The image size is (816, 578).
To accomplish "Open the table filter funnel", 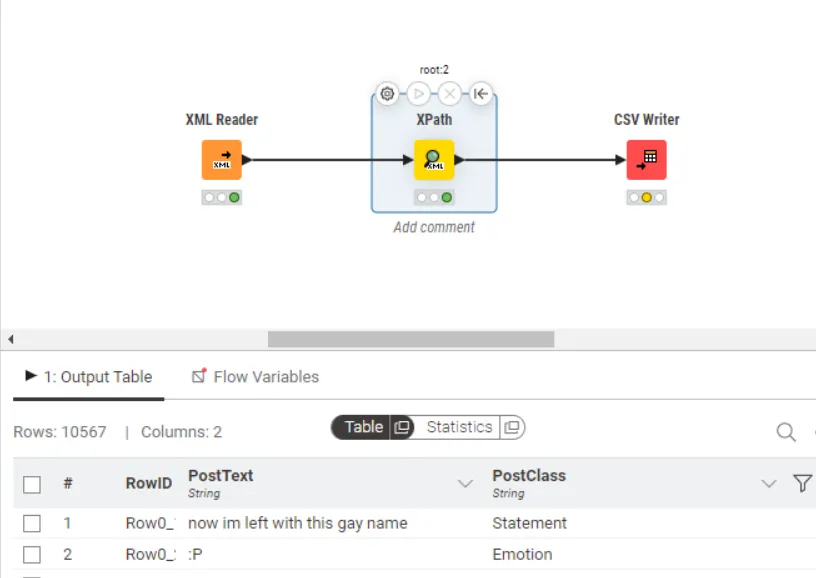I will coord(802,483).
